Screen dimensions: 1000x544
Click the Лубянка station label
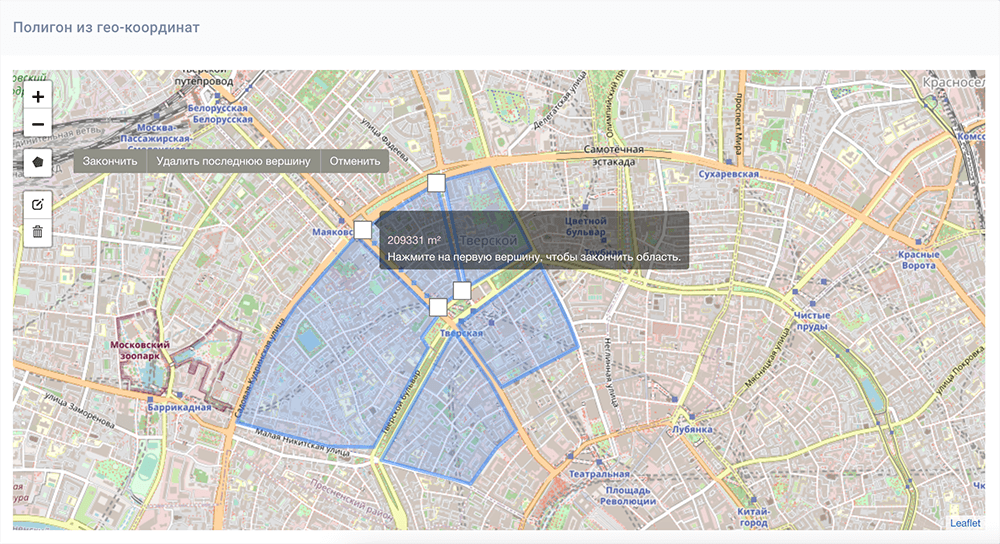692,430
